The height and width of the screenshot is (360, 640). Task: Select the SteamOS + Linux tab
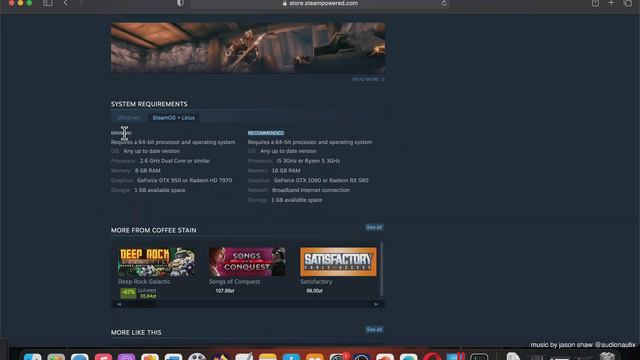[x=173, y=118]
